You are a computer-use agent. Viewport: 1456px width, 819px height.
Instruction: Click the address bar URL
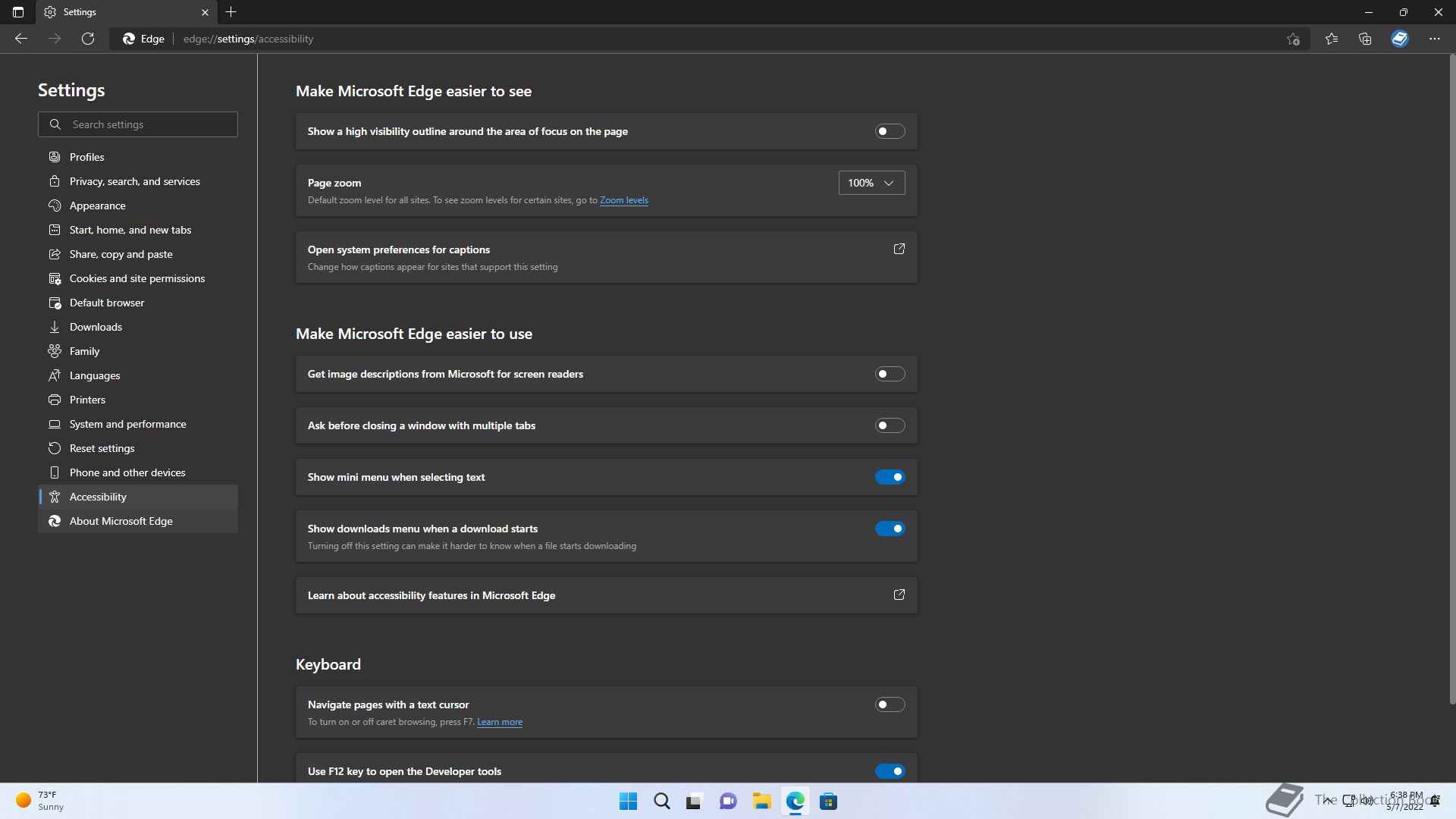[248, 39]
